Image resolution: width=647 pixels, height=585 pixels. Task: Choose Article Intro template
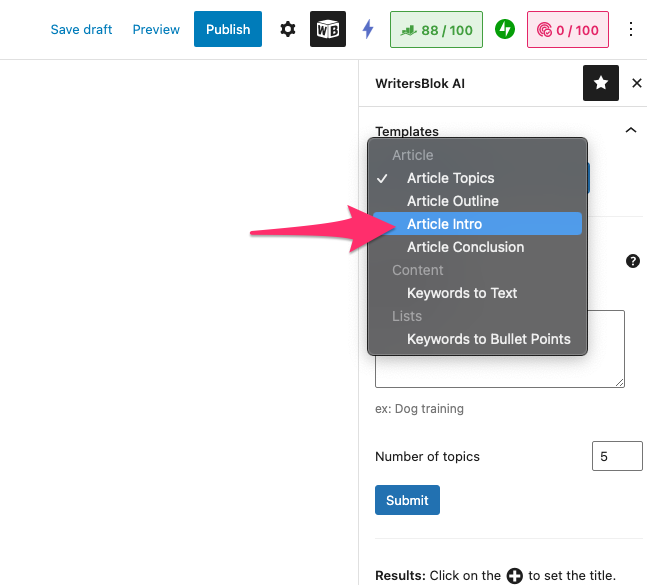pos(477,224)
